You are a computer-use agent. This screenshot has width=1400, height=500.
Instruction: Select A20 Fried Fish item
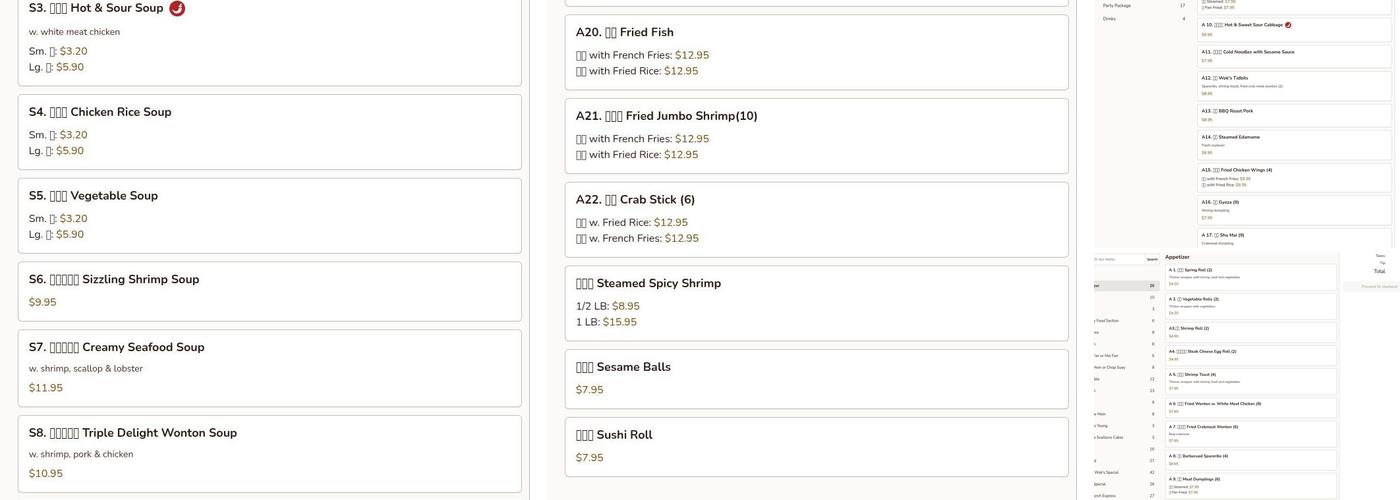click(x=816, y=52)
